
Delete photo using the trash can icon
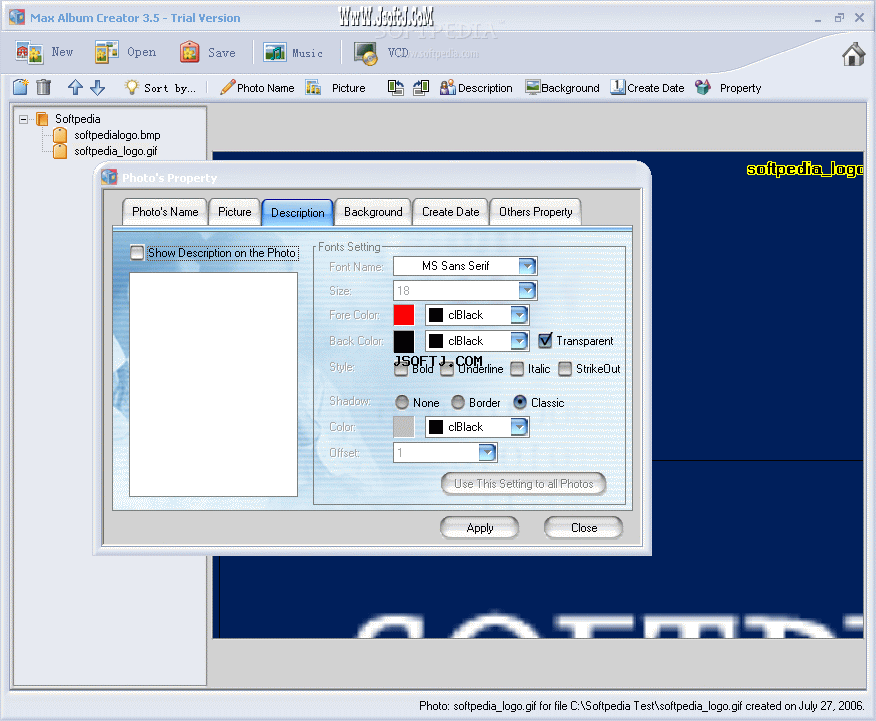click(x=44, y=87)
